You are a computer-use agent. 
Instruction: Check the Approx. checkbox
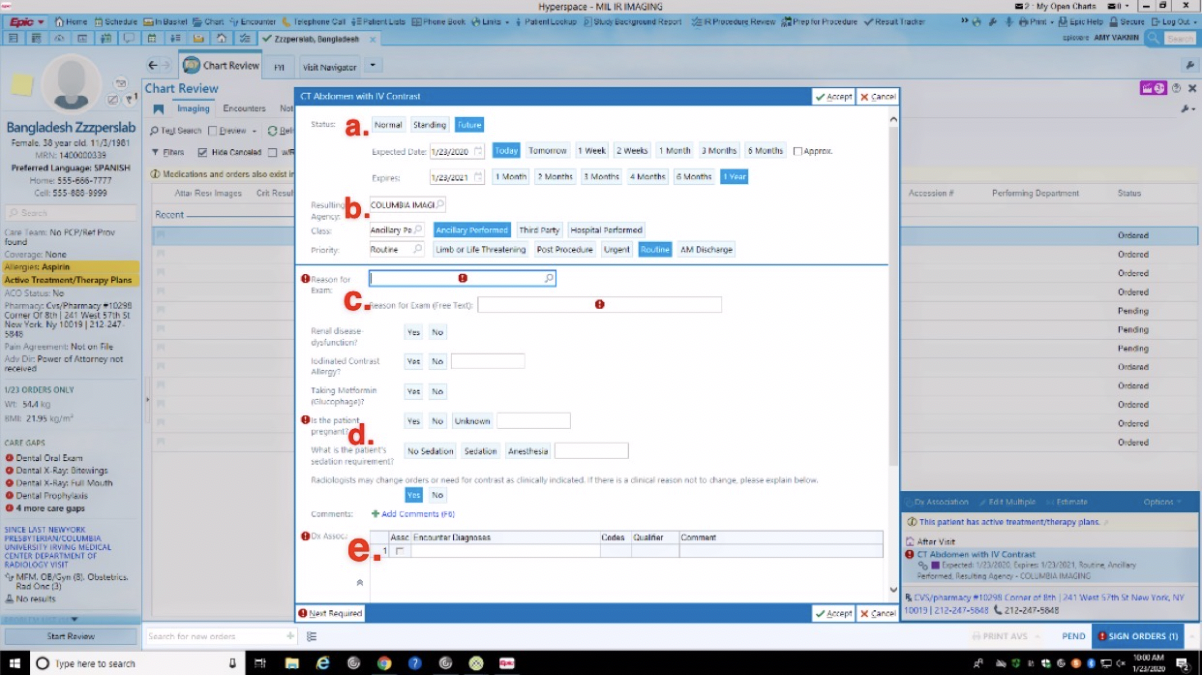(797, 151)
